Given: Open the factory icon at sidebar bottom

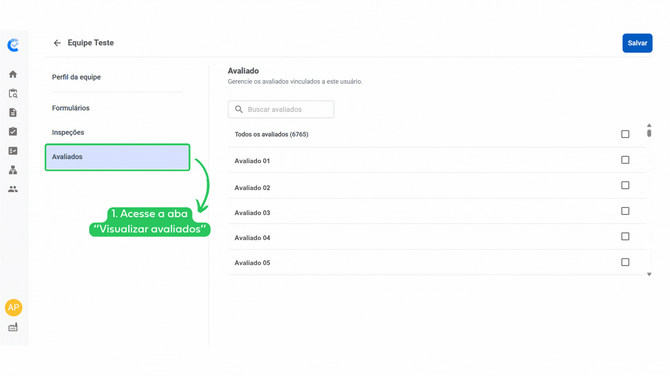Looking at the screenshot, I should coord(13,327).
